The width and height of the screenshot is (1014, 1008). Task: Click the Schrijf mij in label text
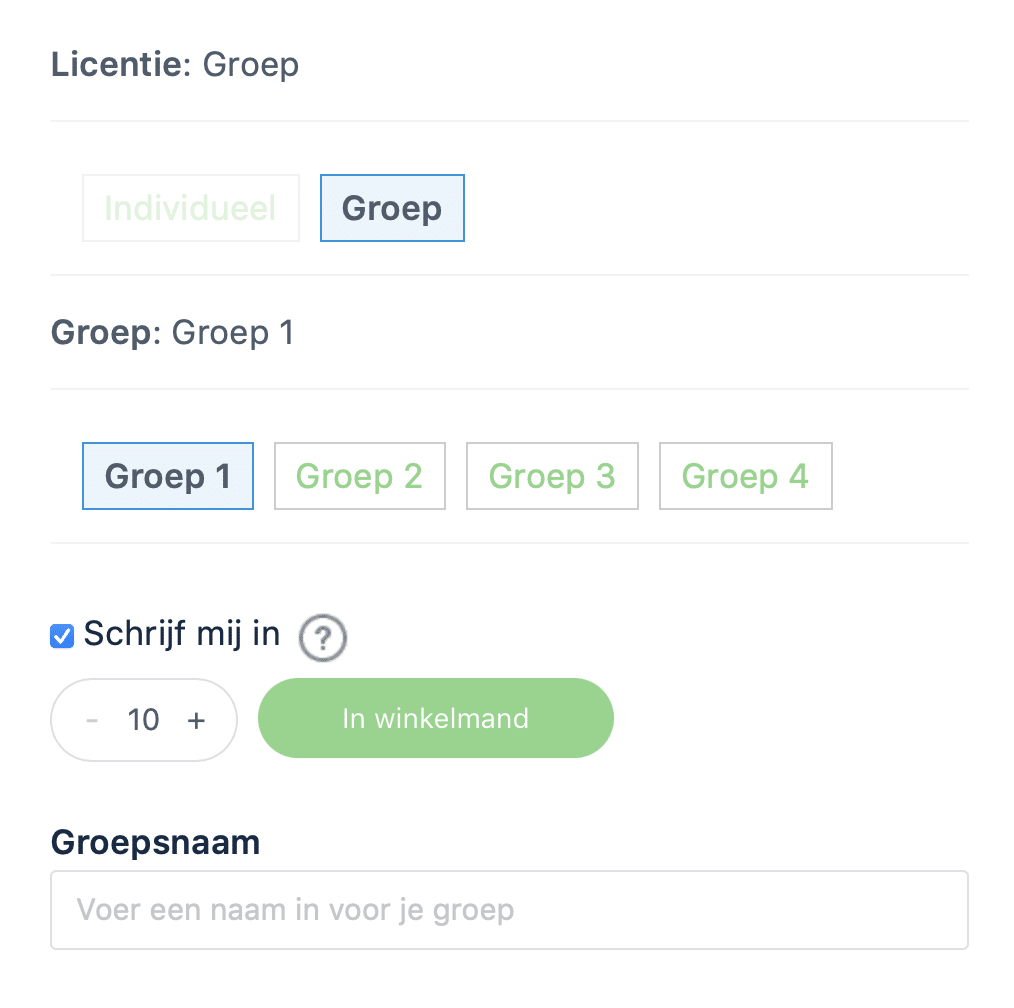click(x=182, y=633)
